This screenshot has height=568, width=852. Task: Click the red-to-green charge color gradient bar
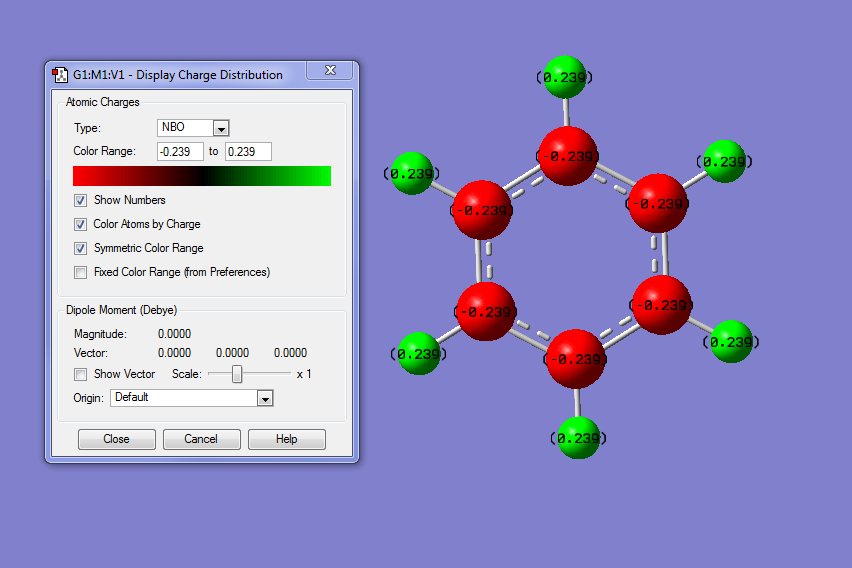pos(202,176)
